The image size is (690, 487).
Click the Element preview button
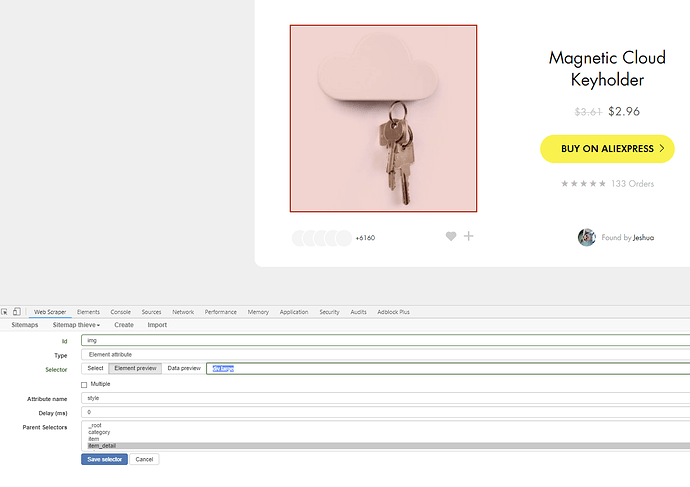(135, 368)
